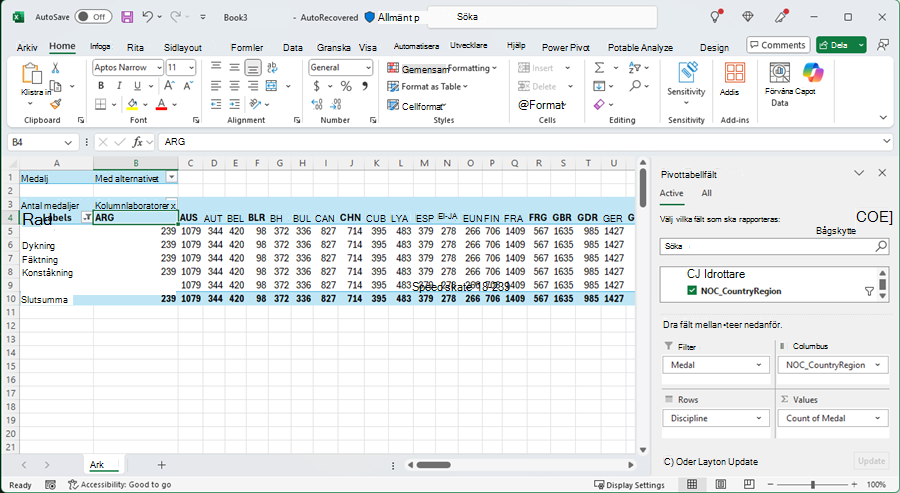900x493 pixels.
Task: Click the Comma Style icon
Action: pyautogui.click(x=364, y=86)
